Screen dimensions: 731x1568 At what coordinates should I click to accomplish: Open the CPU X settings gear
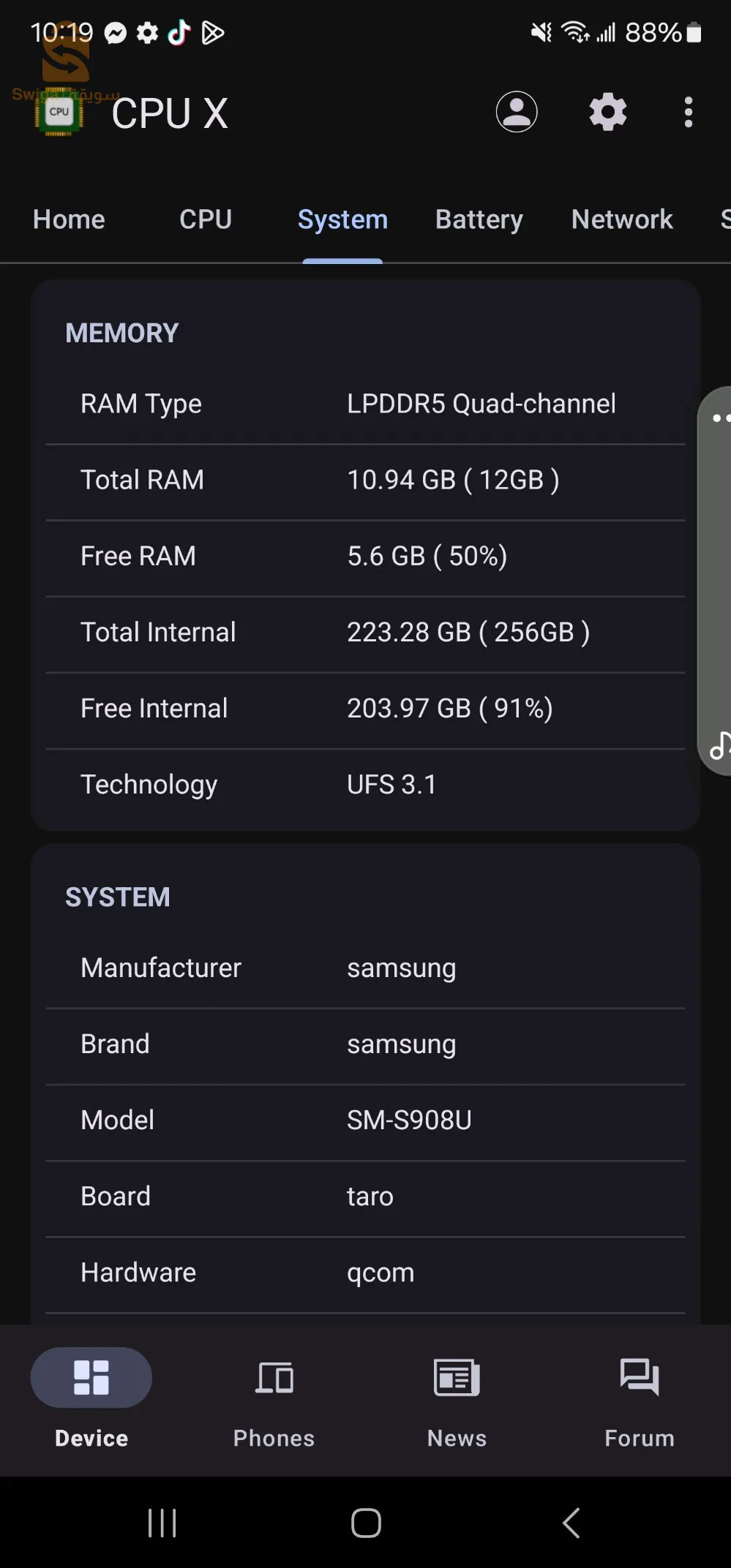tap(607, 112)
